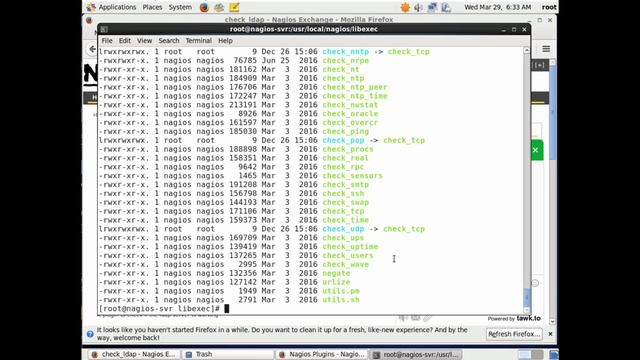Click the info icon in Firefox notification bar
This screenshot has width=640, height=360.
click(90, 334)
